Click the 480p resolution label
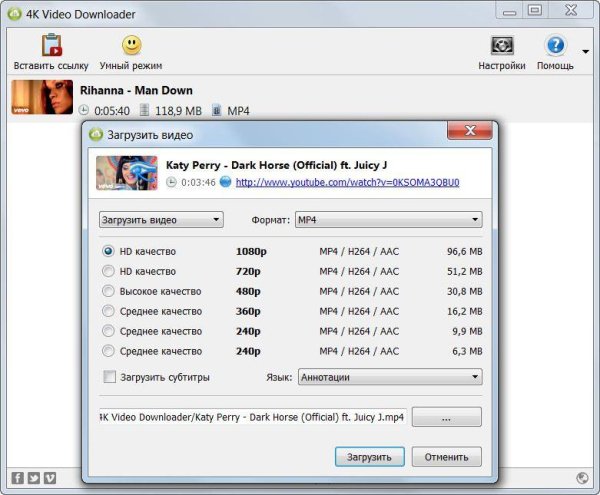Viewport: 600px width, 495px height. point(248,291)
